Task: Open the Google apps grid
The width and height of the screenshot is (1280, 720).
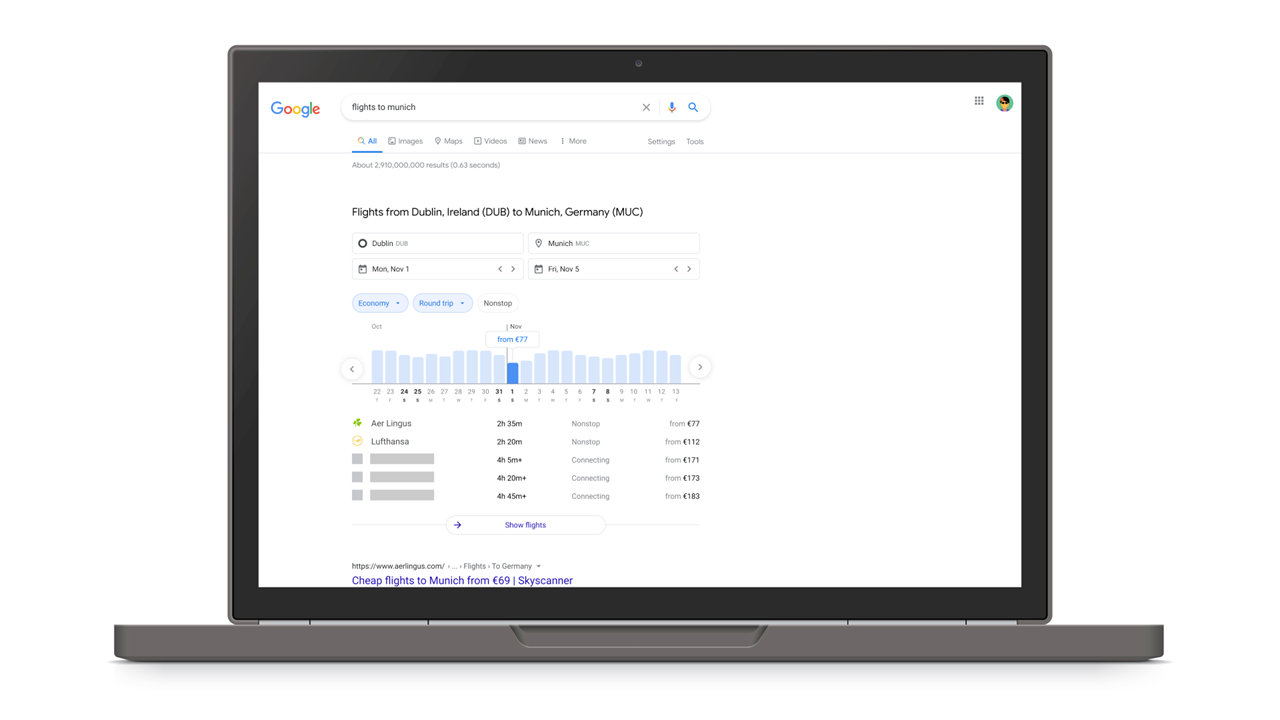Action: click(x=979, y=101)
